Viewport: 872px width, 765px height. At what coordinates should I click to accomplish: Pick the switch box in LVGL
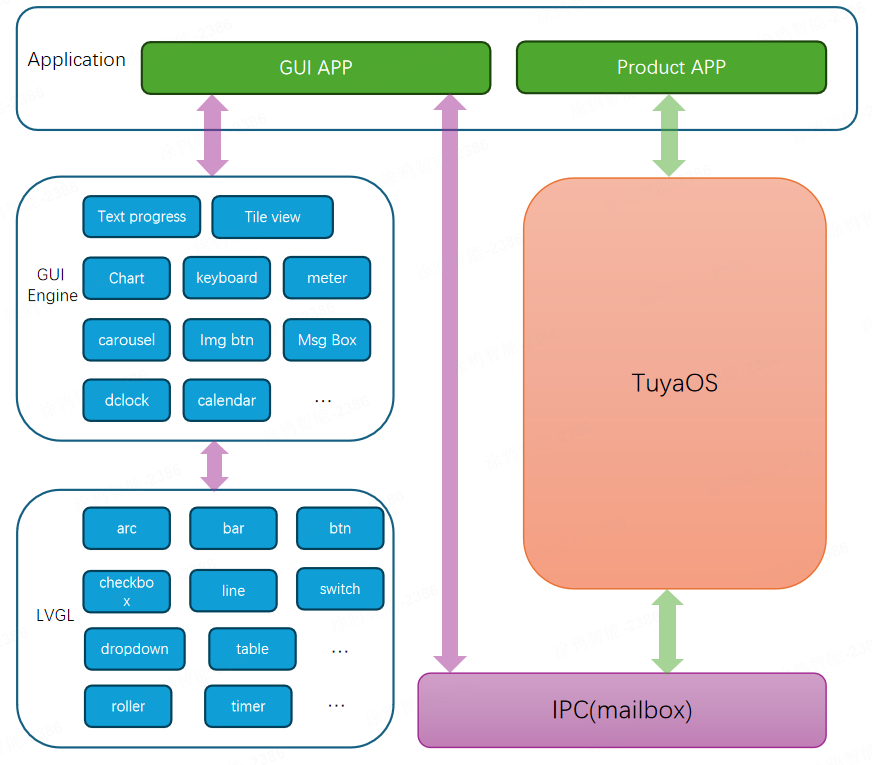pos(340,589)
